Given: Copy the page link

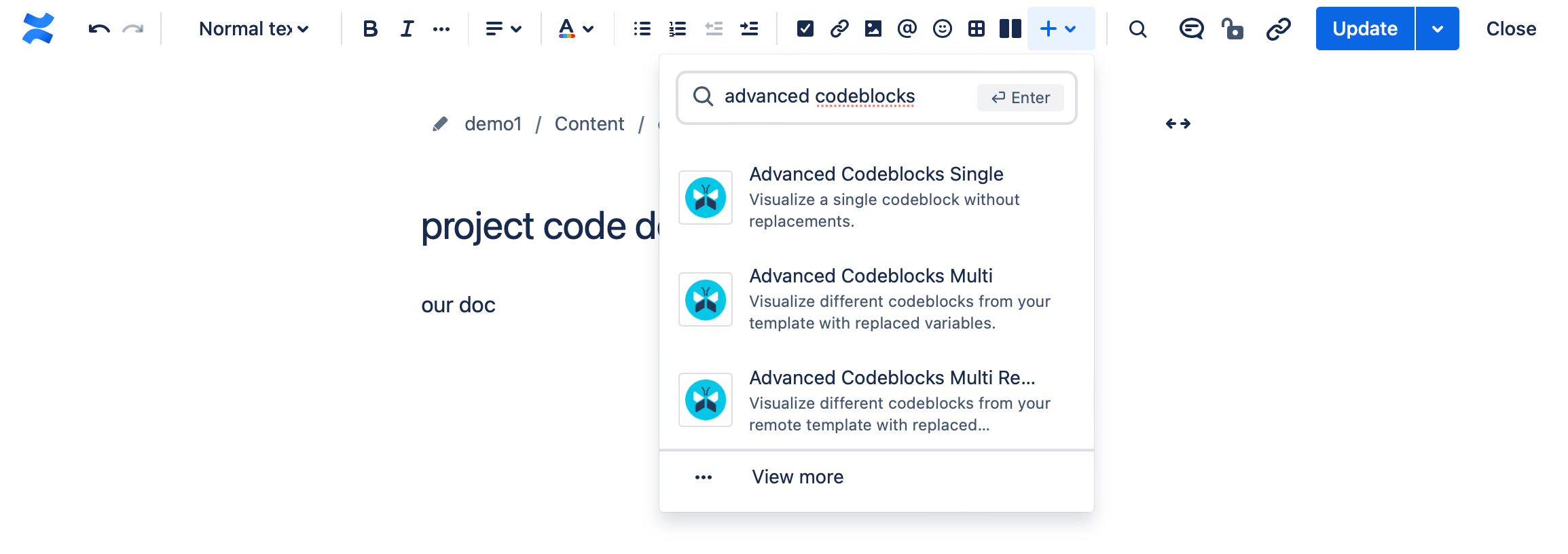Looking at the screenshot, I should [1278, 29].
